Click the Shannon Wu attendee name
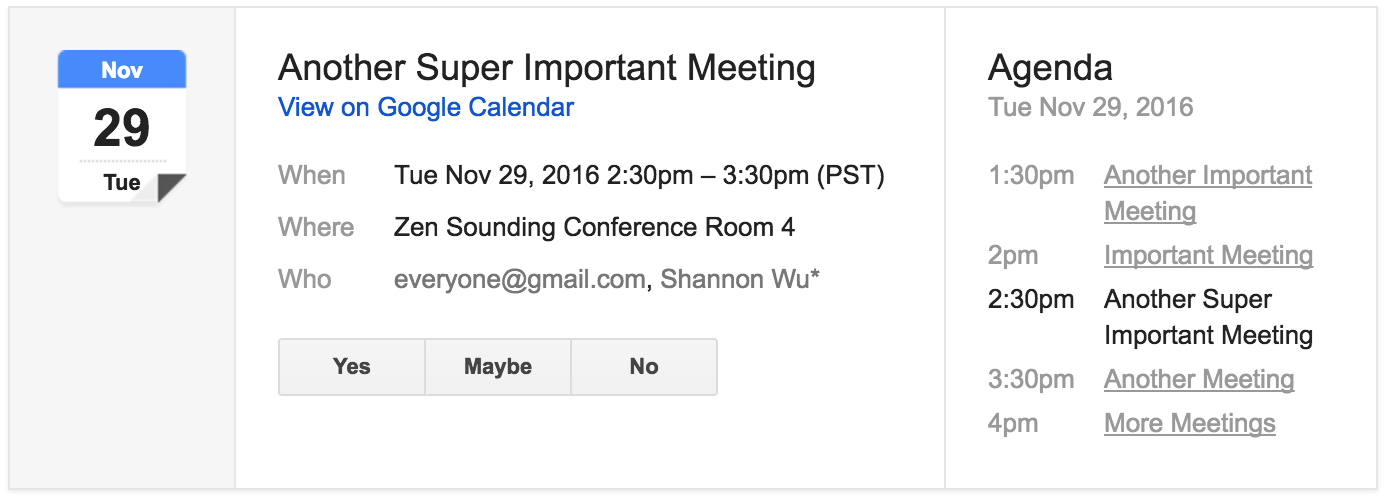 738,279
